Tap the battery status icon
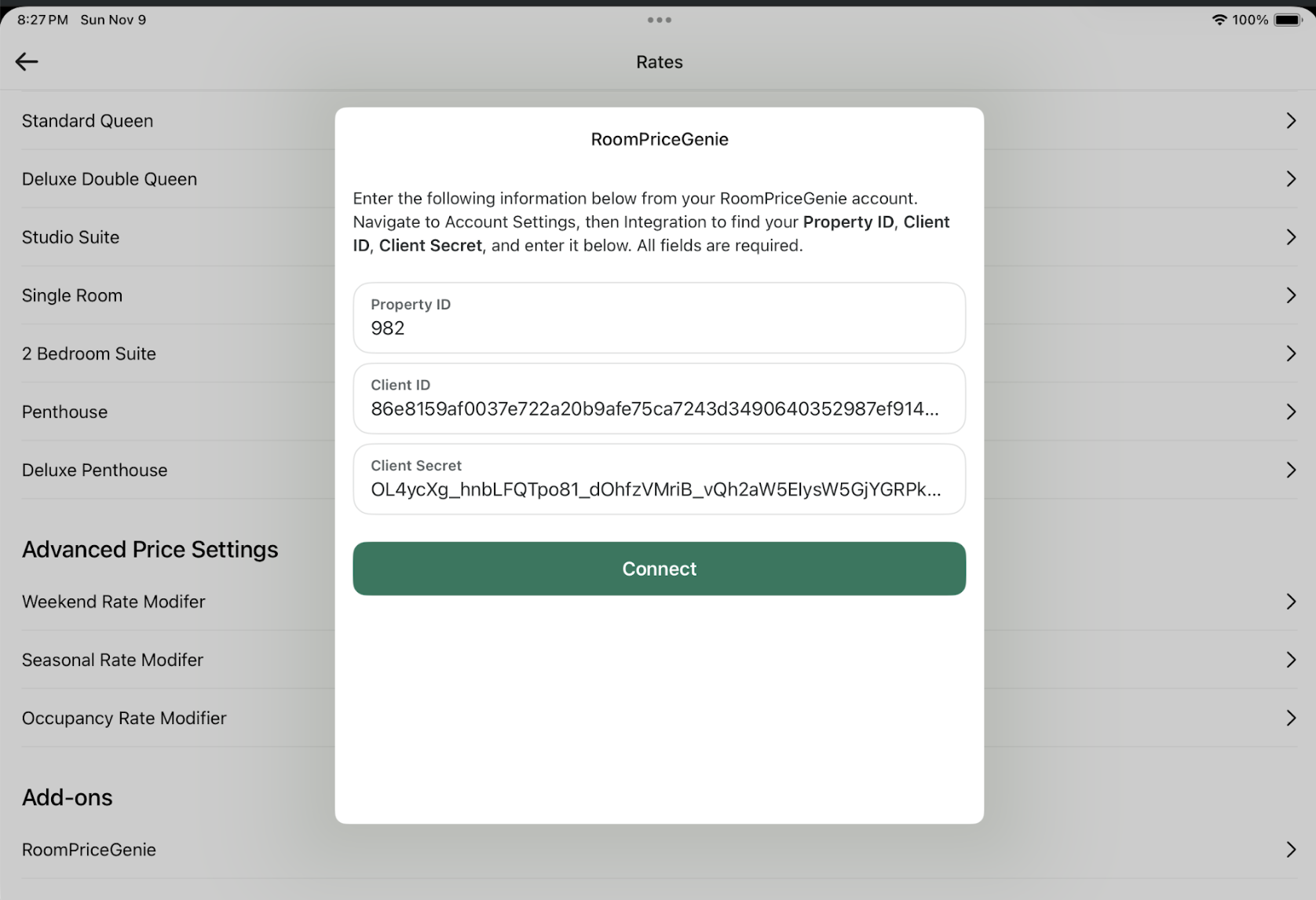 click(1288, 20)
